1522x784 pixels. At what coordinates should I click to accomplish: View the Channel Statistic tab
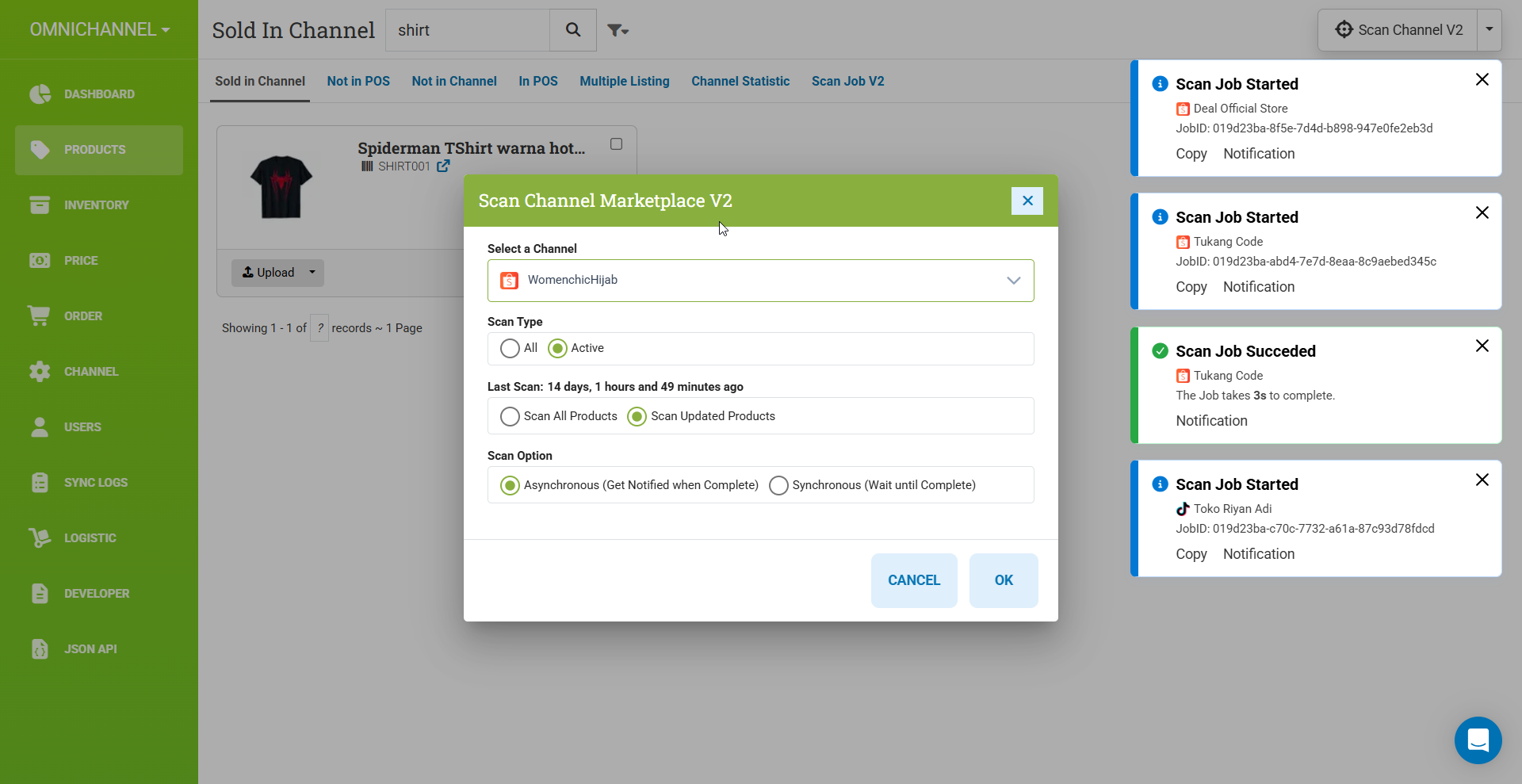click(740, 81)
